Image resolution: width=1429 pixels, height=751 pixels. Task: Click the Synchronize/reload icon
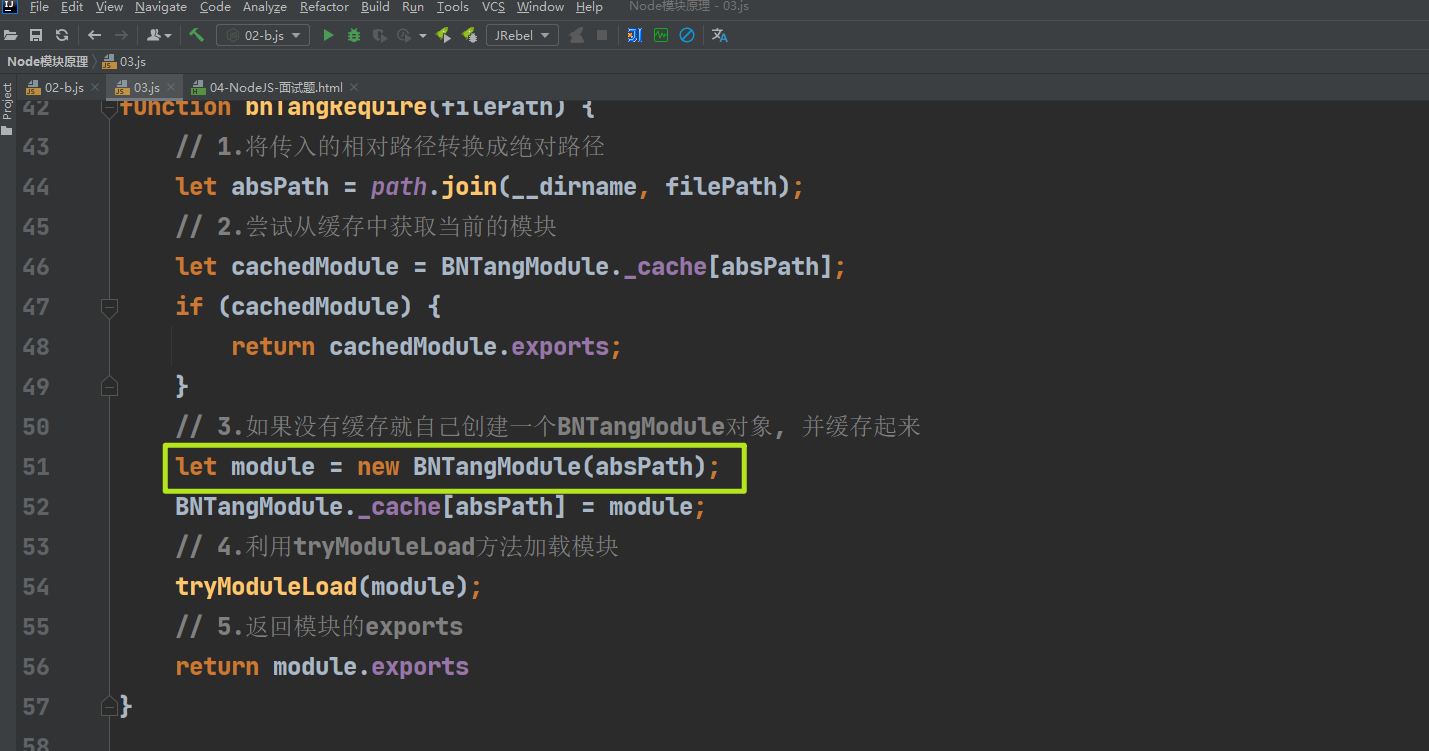[x=62, y=35]
